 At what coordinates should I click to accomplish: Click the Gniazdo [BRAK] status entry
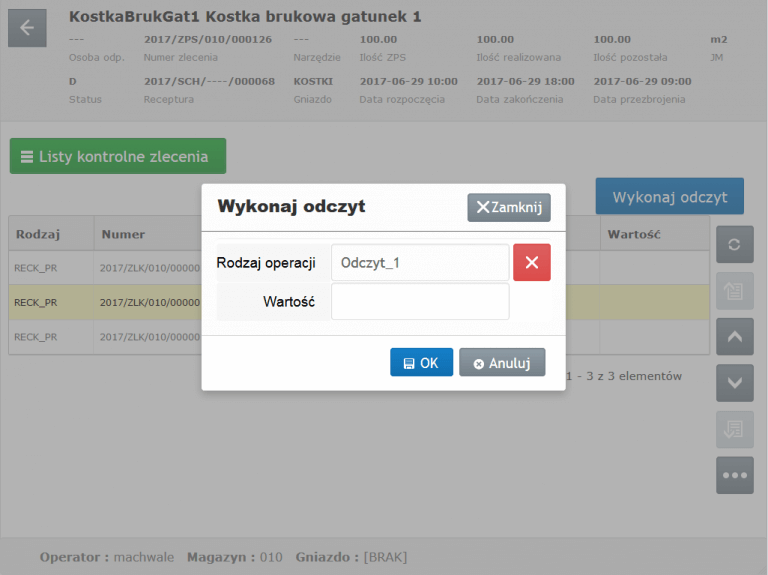pos(351,557)
